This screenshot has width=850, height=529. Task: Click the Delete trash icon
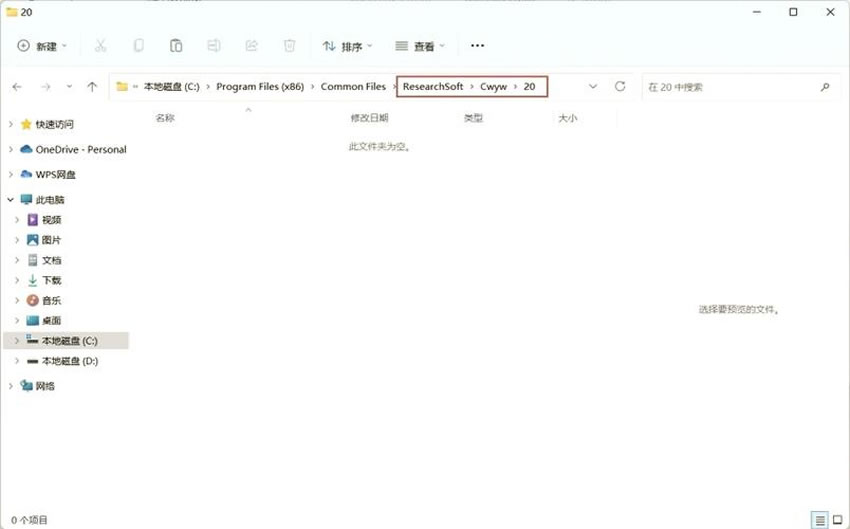pyautogui.click(x=289, y=46)
